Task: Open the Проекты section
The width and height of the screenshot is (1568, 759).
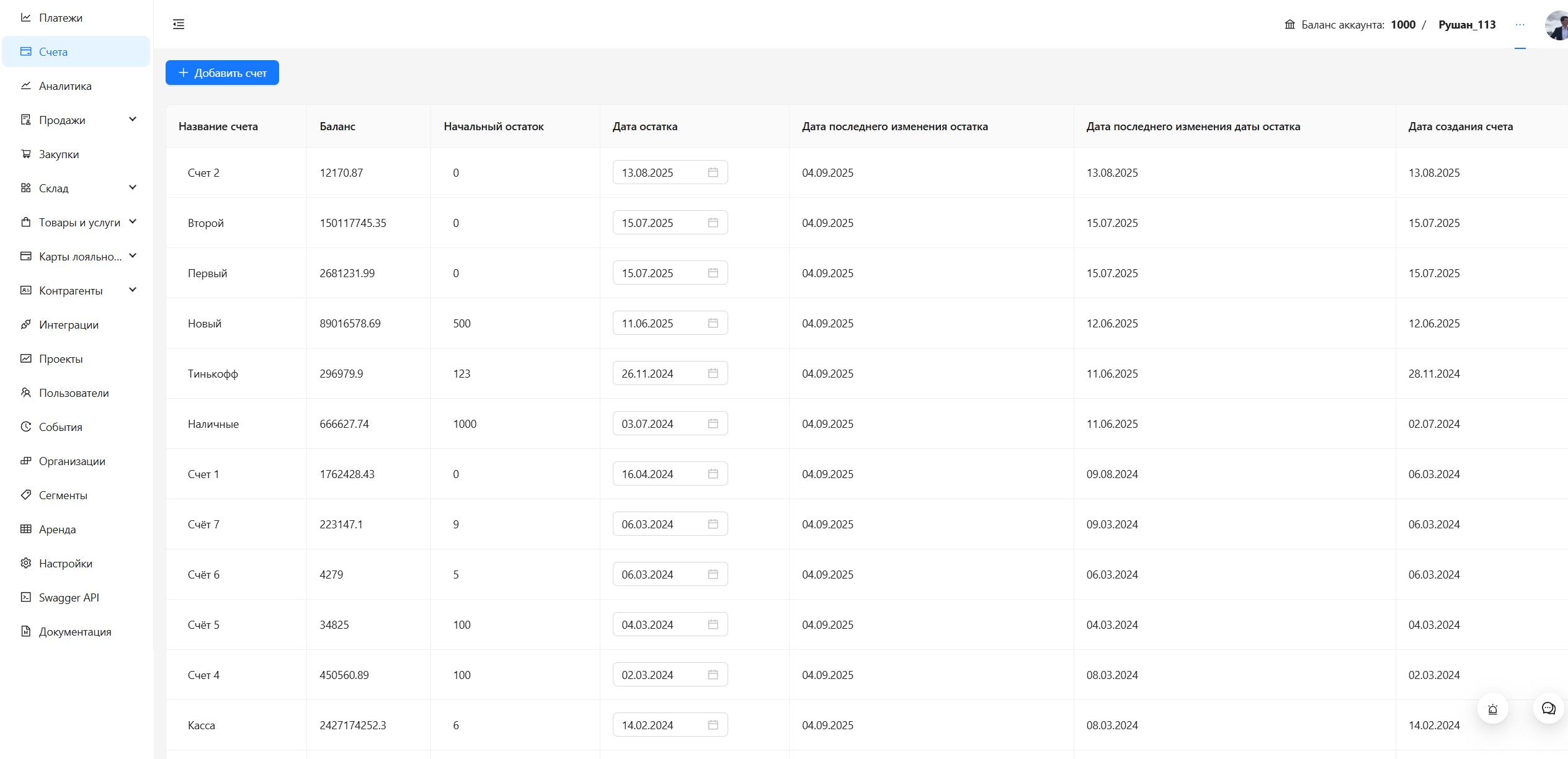Action: pos(61,358)
